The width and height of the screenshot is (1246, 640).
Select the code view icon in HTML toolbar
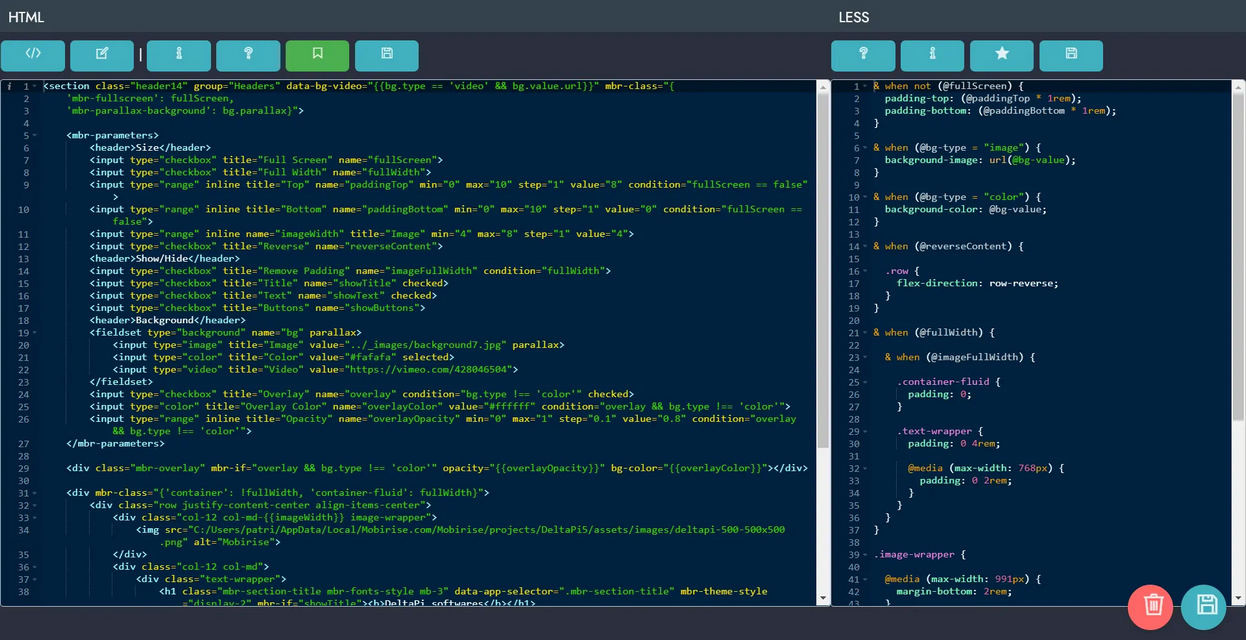click(x=33, y=55)
